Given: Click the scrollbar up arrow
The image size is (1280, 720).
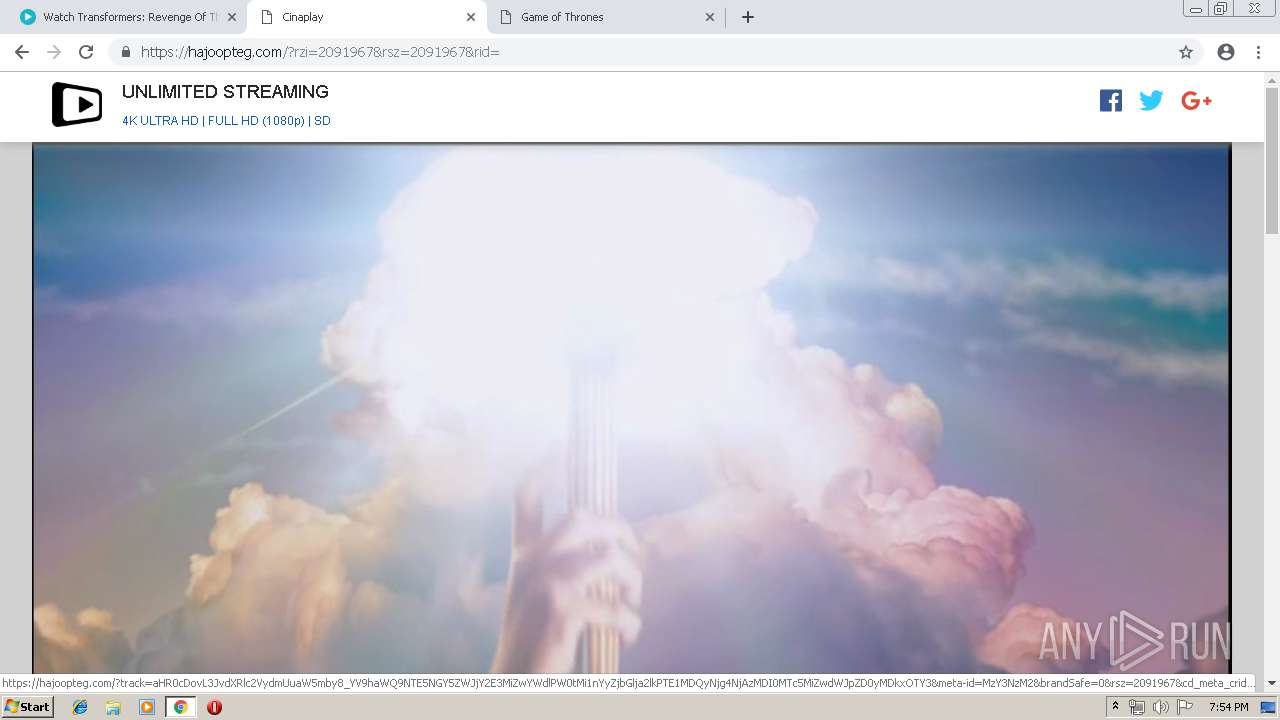Looking at the screenshot, I should tap(1272, 80).
